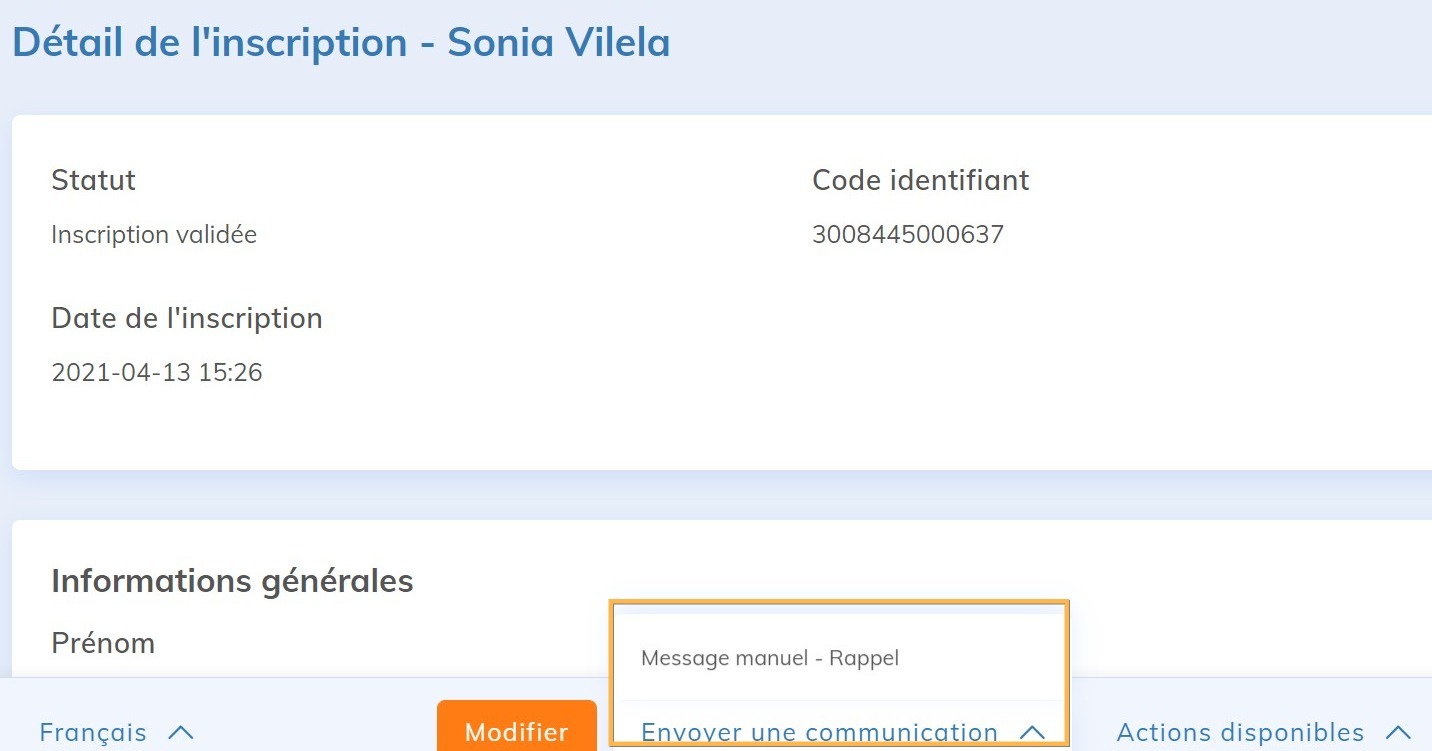
Task: Open the 'Français' language selector
Action: click(92, 732)
